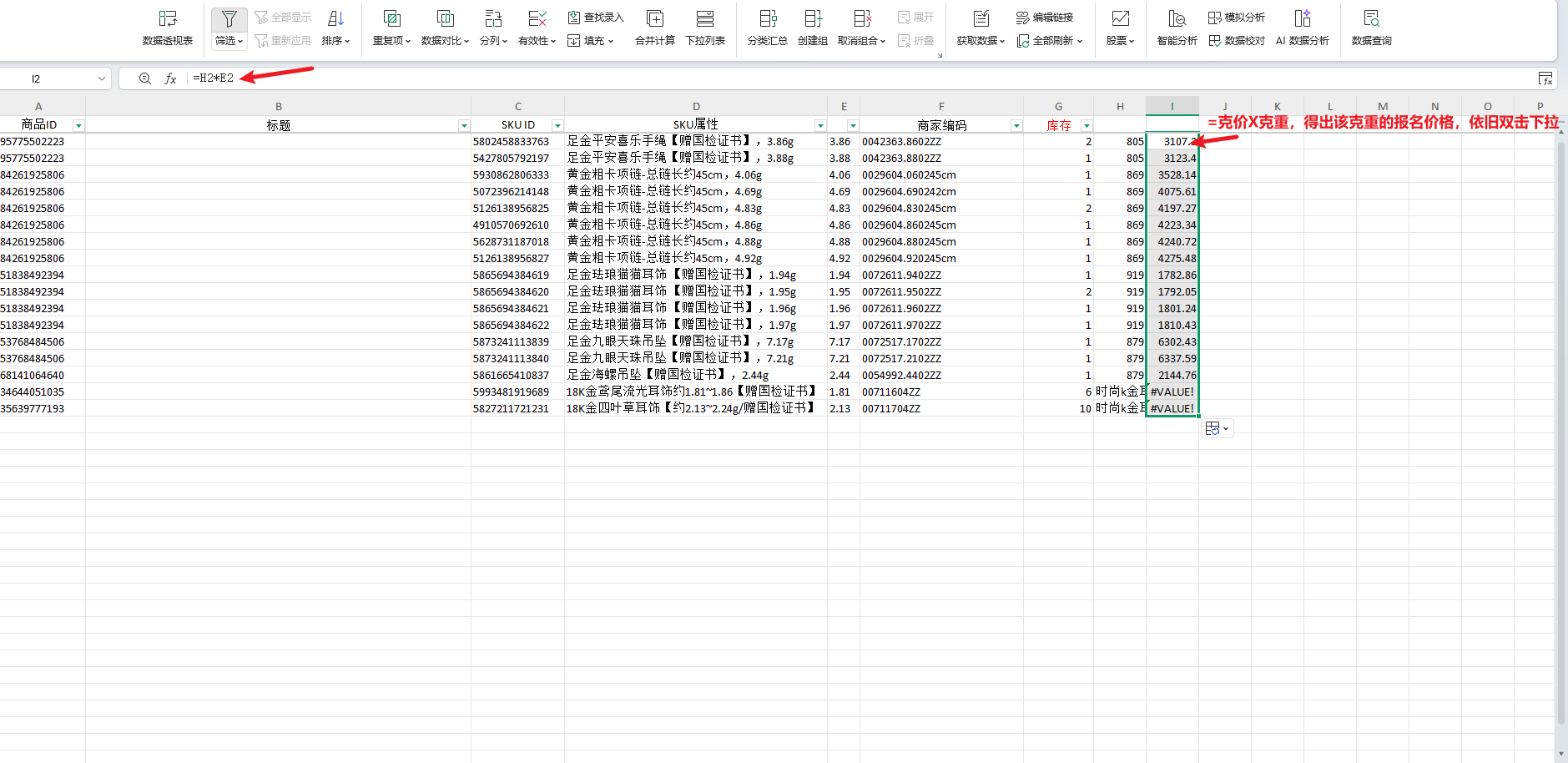The height and width of the screenshot is (763, 1568).
Task: Open the filter arrow on 商品ID column
Action: [x=78, y=126]
